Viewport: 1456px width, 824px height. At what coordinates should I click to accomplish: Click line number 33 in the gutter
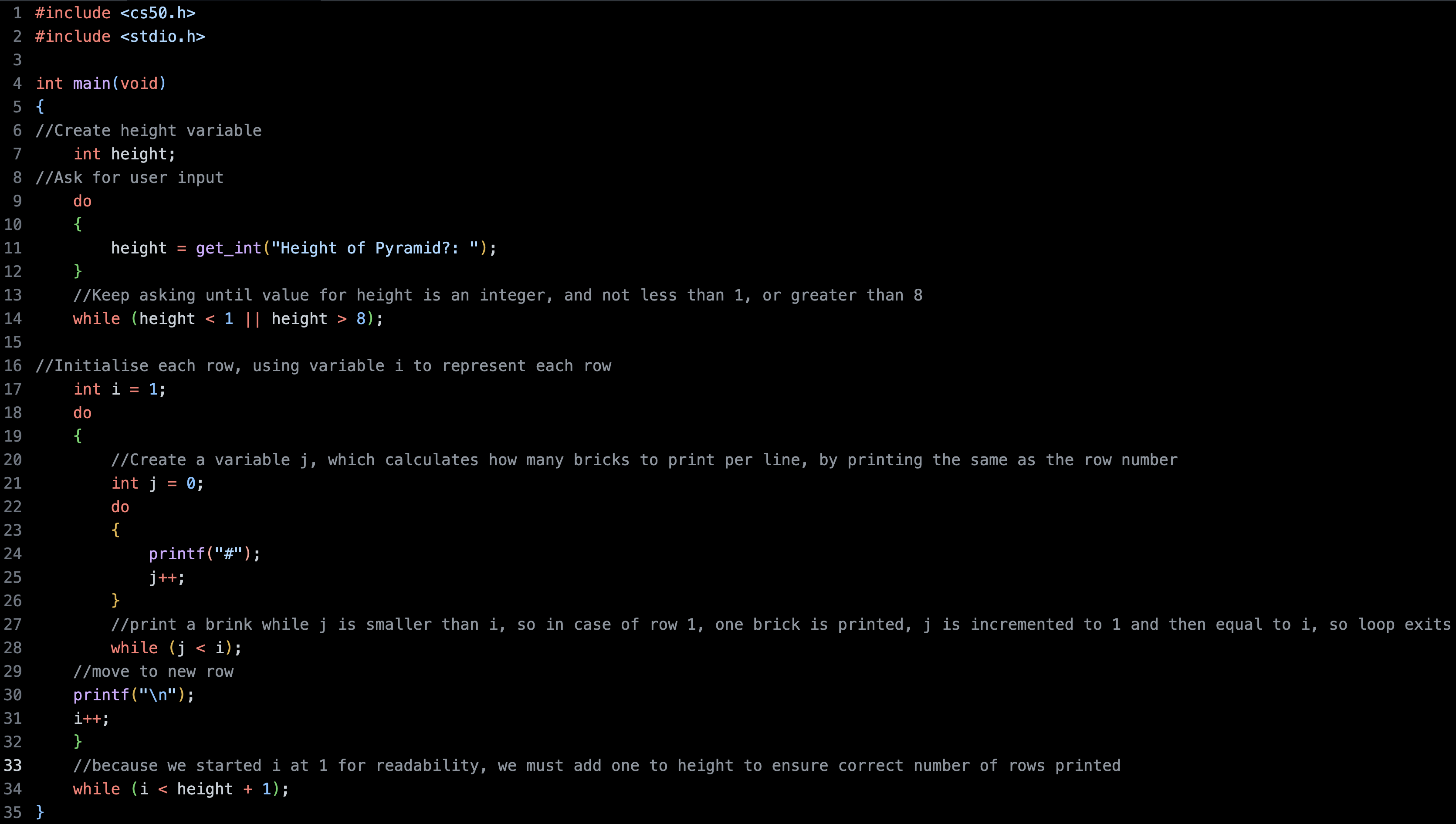pos(13,766)
